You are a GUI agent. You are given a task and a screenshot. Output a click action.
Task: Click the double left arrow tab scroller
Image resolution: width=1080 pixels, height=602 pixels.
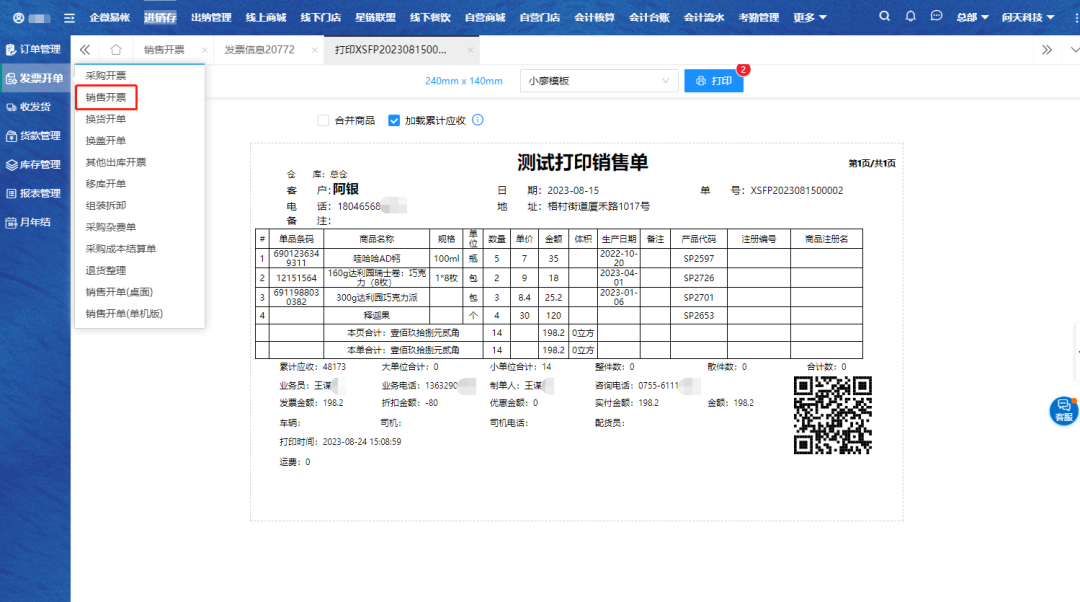85,50
